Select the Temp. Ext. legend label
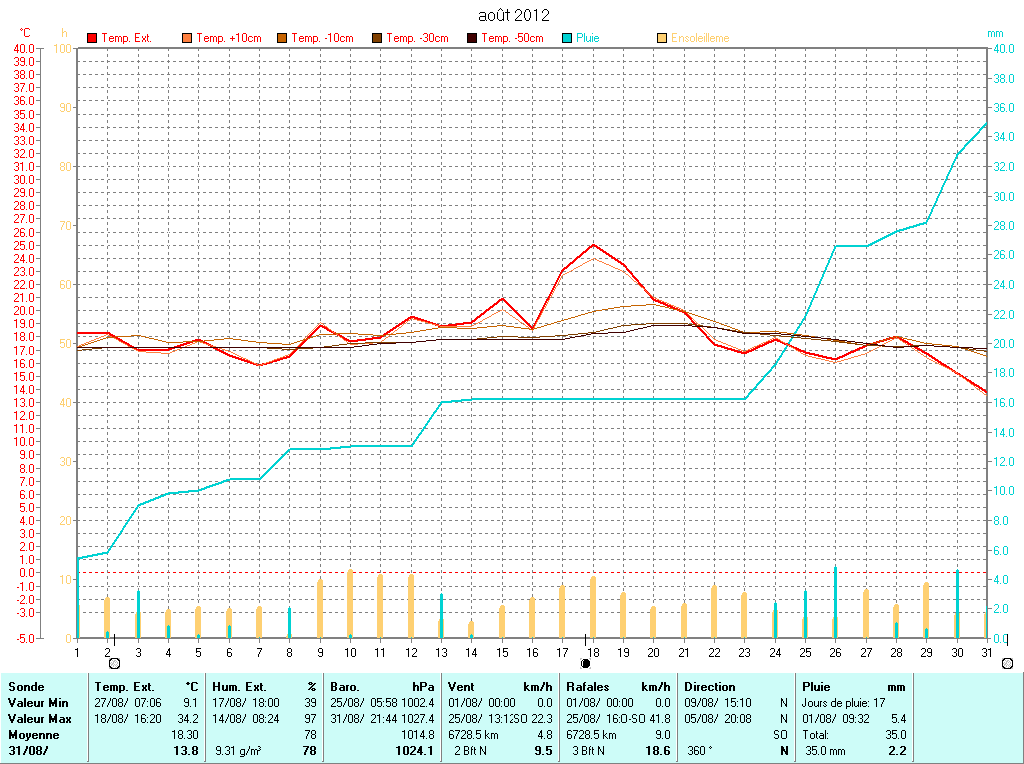Screen dimensions: 1024x764 (126, 38)
